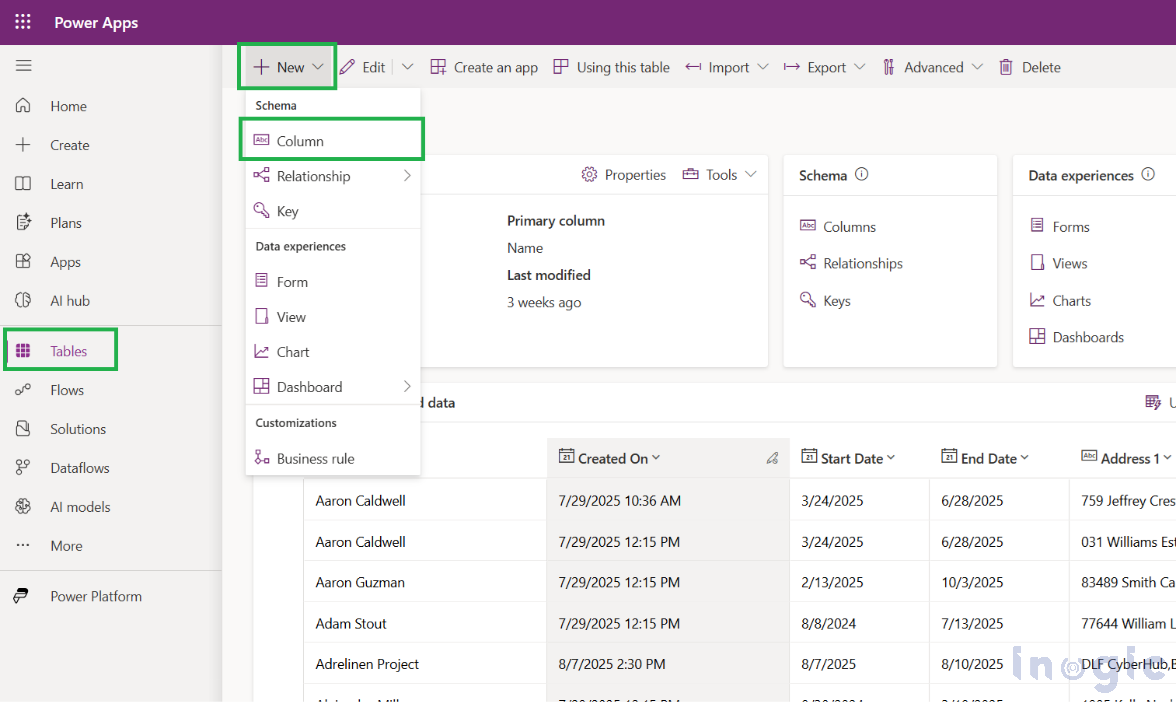Expand the Edit split-button chevron

407,67
